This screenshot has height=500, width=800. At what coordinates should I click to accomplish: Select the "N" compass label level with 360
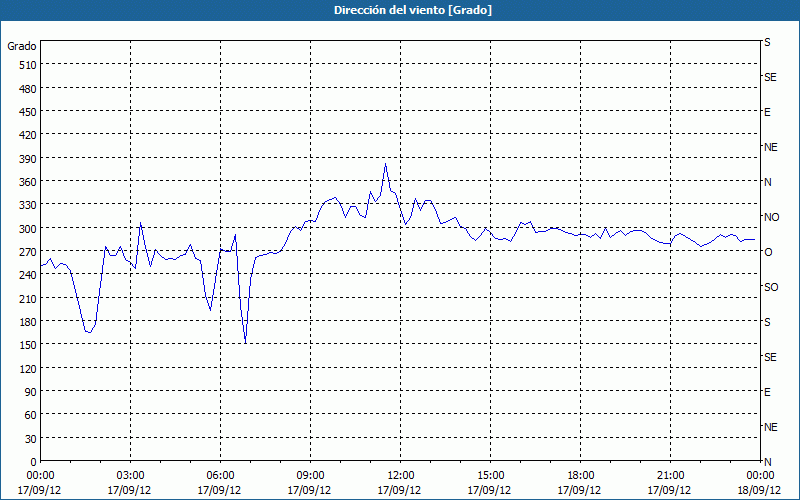[767, 182]
